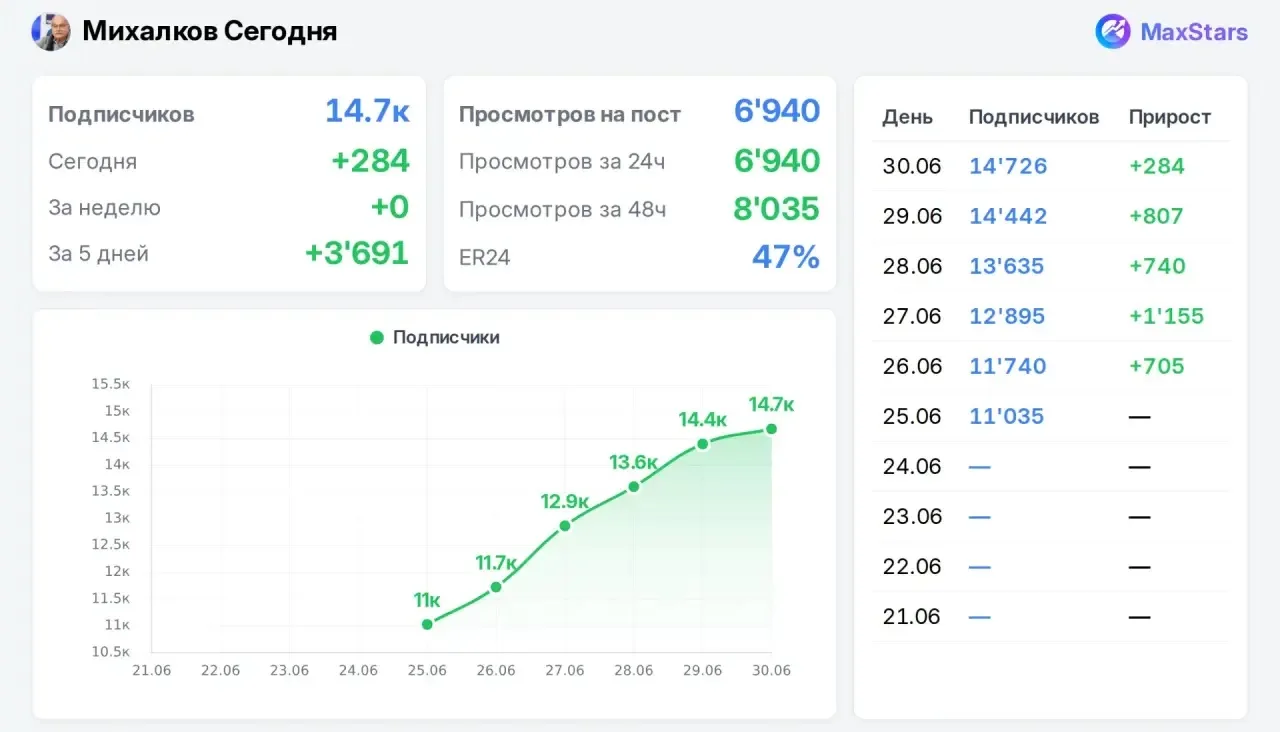
Task: Select the 13.6к chart data point
Action: point(634,487)
